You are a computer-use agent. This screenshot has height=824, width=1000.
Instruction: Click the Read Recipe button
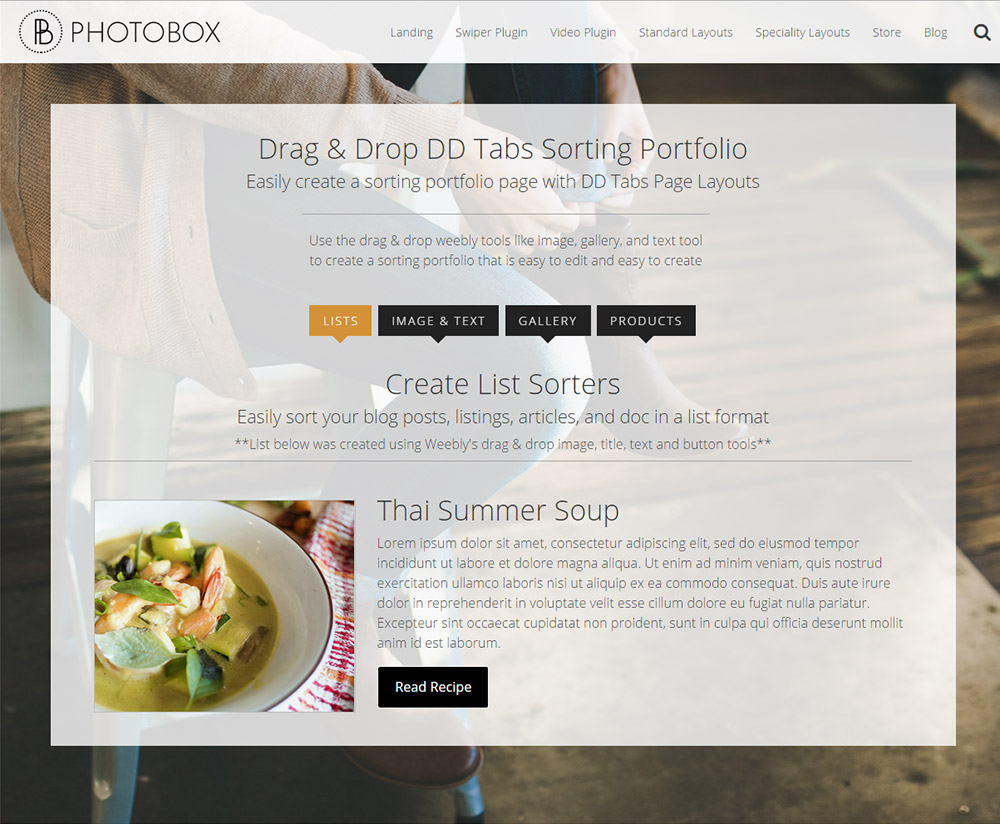tap(433, 687)
